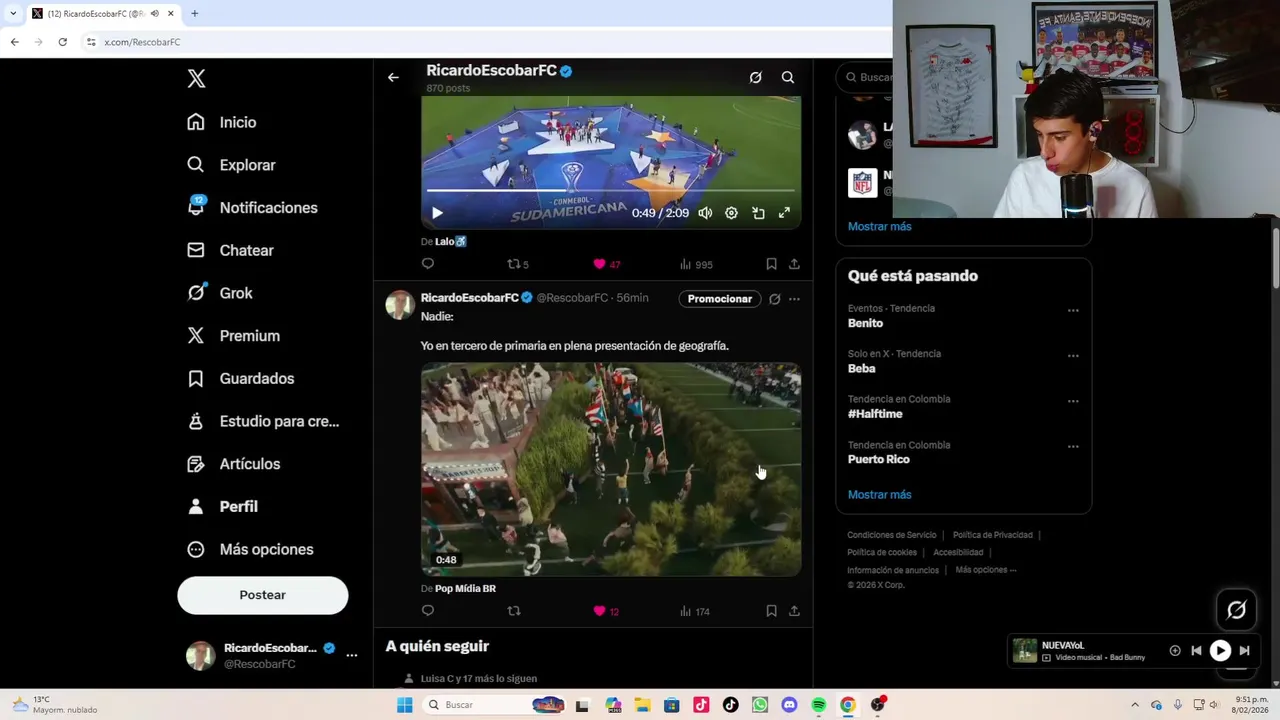This screenshot has height=720, width=1280.
Task: Add NUEVAYoL to library plus icon
Action: pos(1175,650)
